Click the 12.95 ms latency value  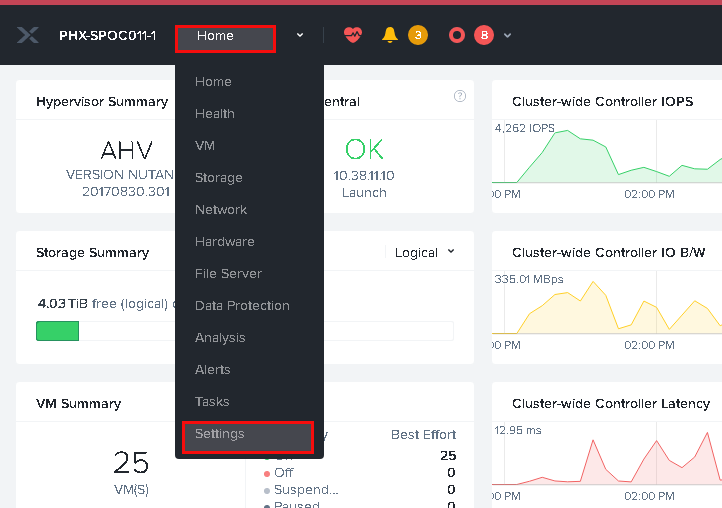point(518,430)
